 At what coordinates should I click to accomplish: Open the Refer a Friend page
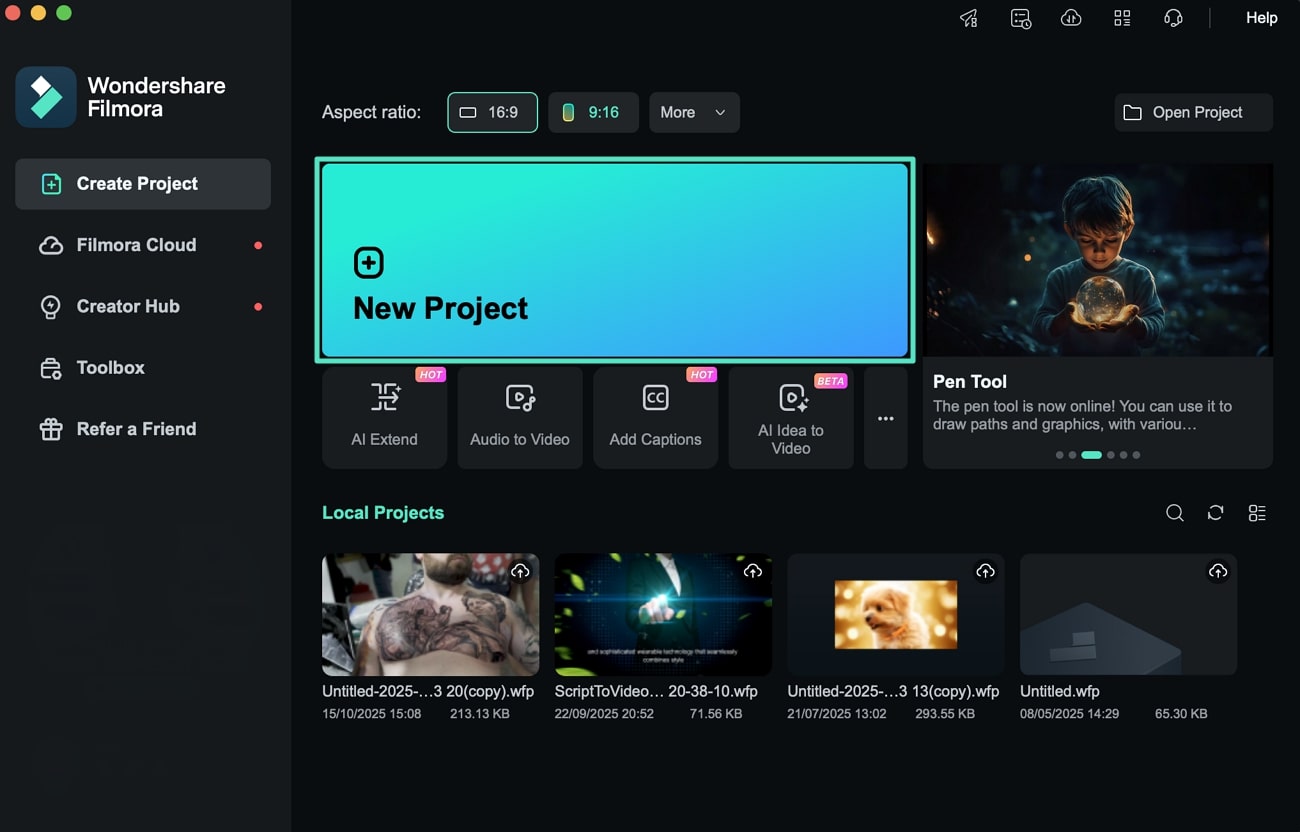click(135, 428)
